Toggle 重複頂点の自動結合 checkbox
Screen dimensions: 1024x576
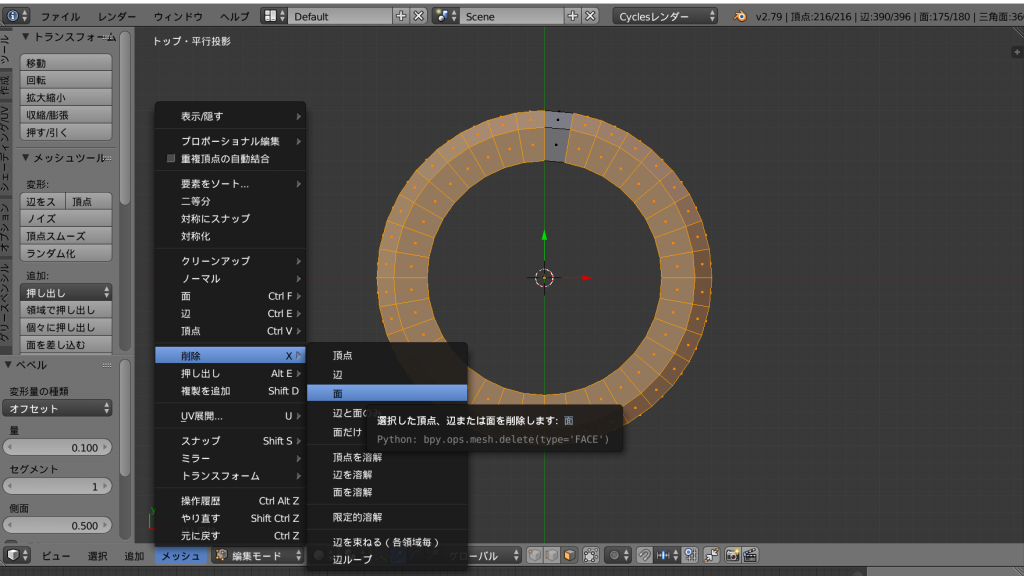click(171, 159)
